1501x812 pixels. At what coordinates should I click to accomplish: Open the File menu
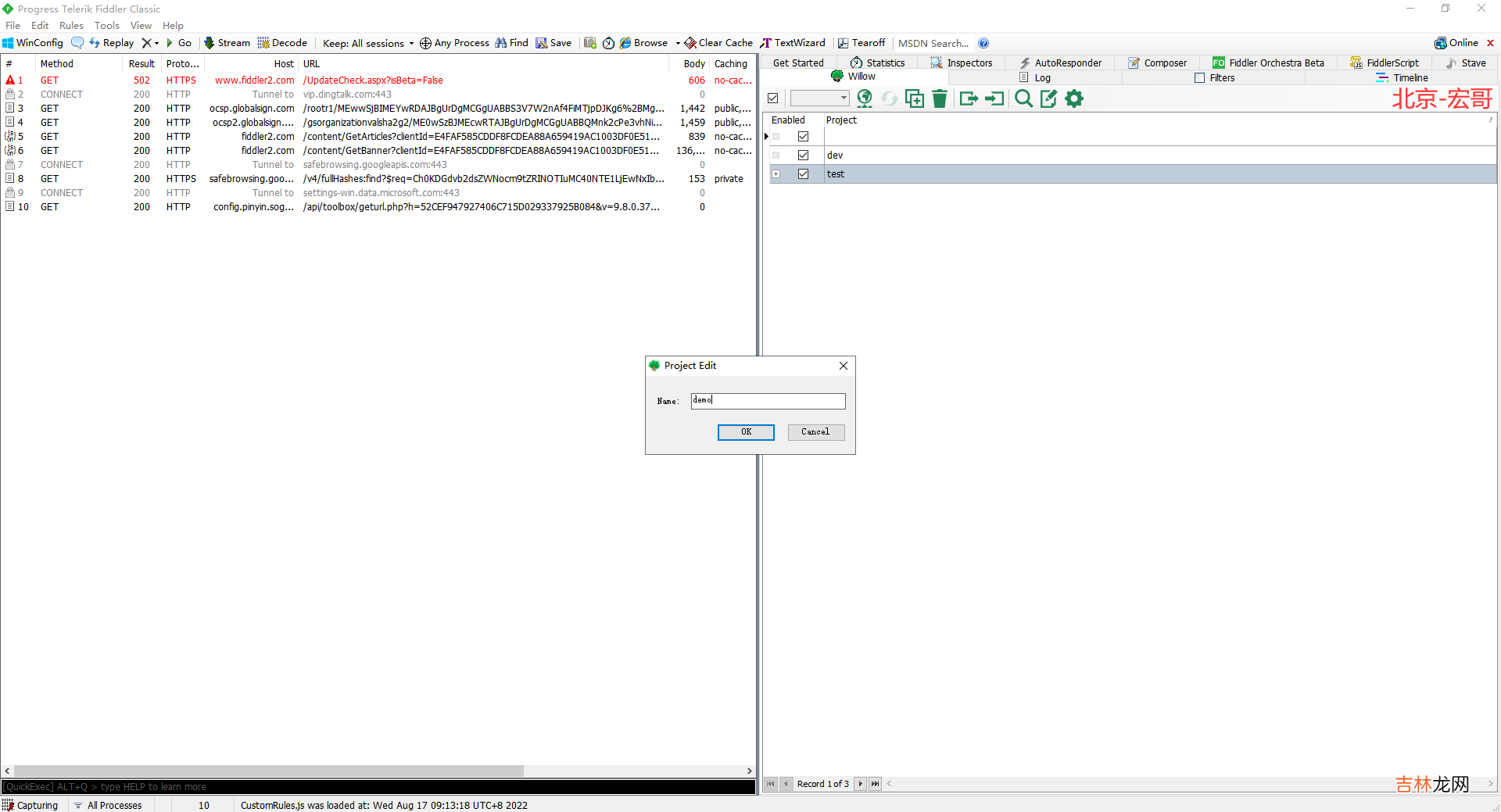click(x=13, y=26)
